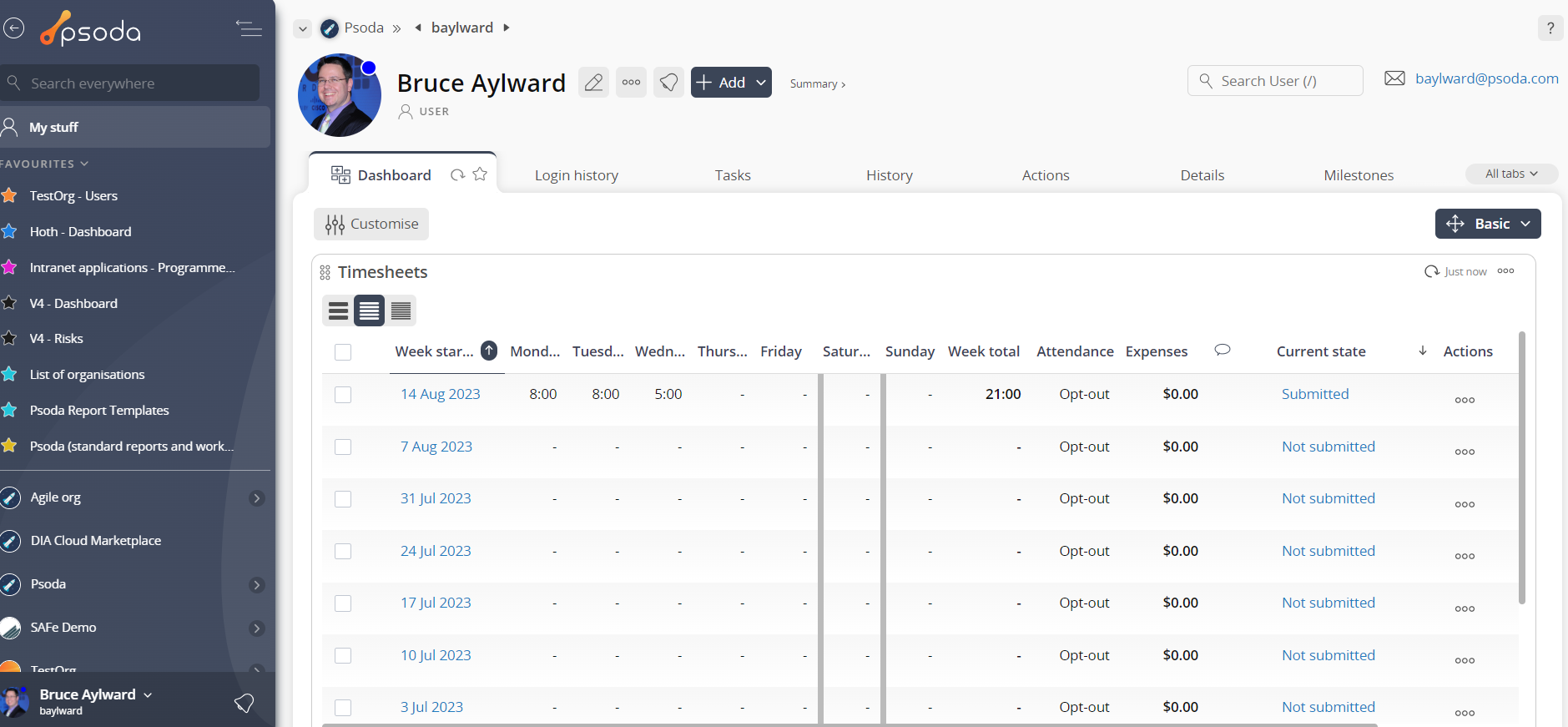Open the All tabs dropdown

click(1511, 174)
